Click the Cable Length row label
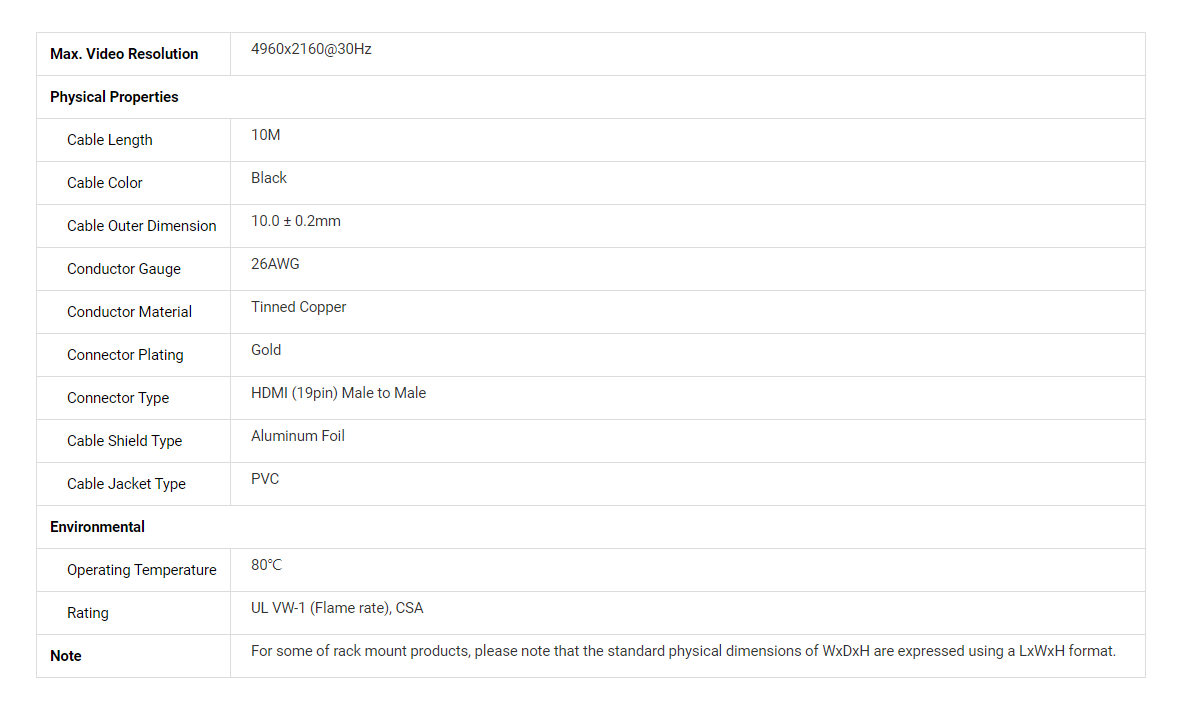 pos(110,140)
